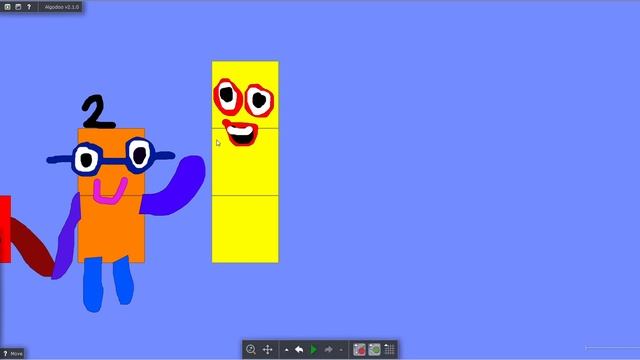The image size is (640, 360).
Task: Open help via top-left question mark icon
Action: click(x=29, y=7)
